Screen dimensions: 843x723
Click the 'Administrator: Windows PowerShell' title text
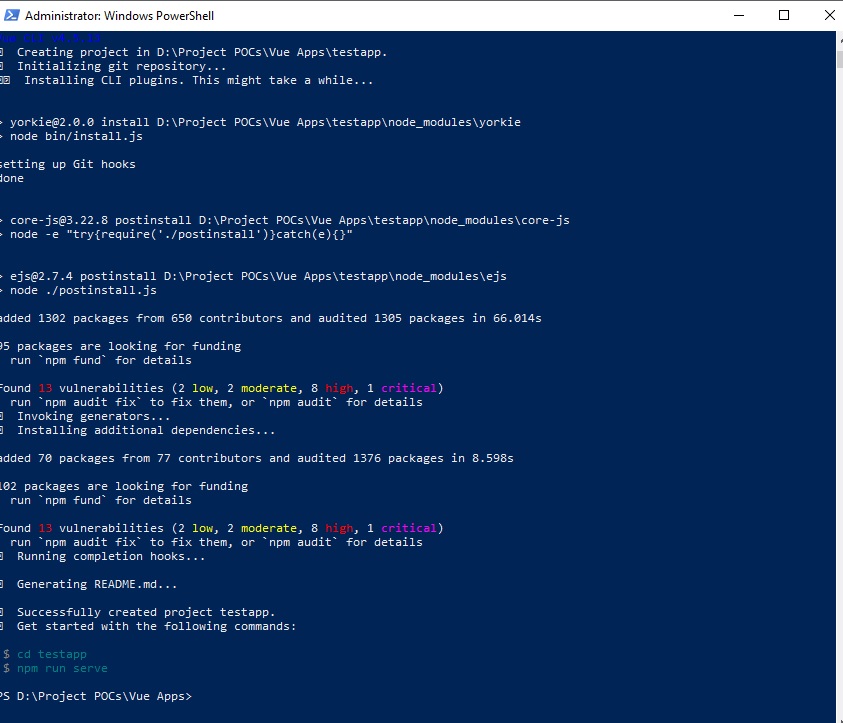tap(119, 16)
